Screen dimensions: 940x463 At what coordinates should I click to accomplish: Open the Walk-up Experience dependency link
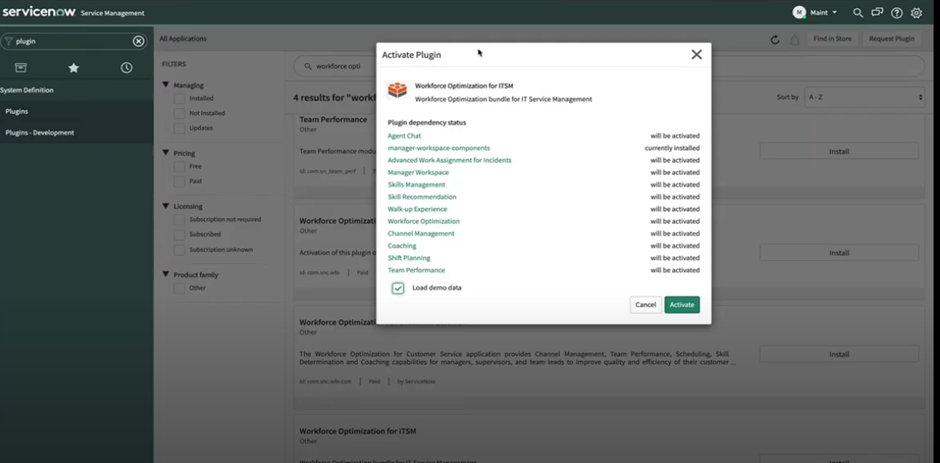pyautogui.click(x=417, y=209)
